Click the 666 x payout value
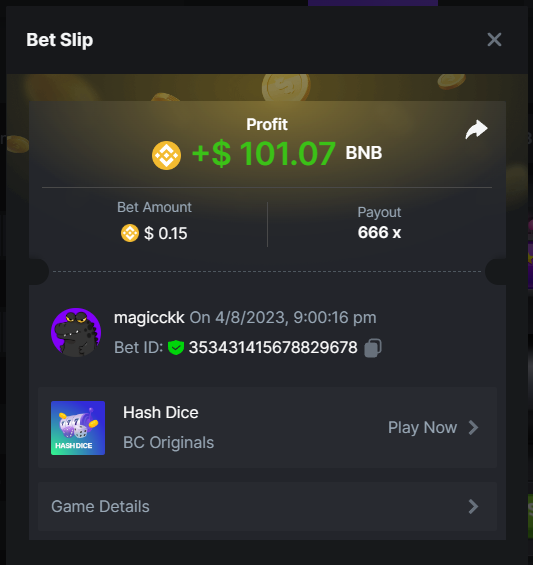 tap(379, 232)
